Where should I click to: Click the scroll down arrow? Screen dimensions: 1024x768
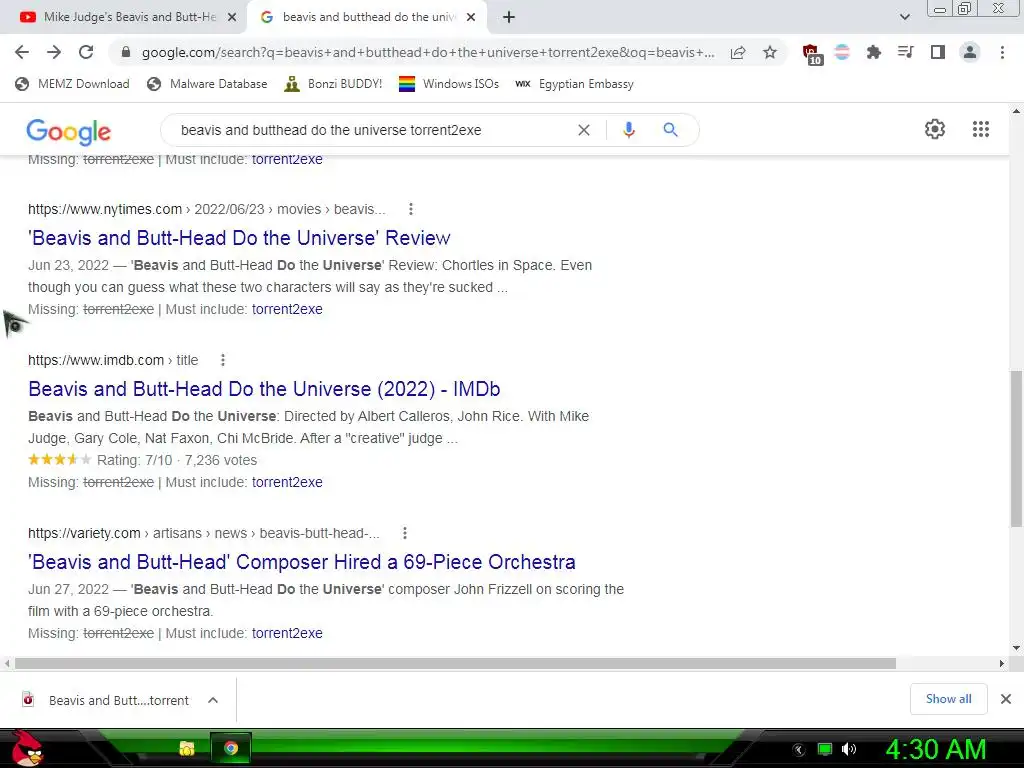pos(1016,648)
